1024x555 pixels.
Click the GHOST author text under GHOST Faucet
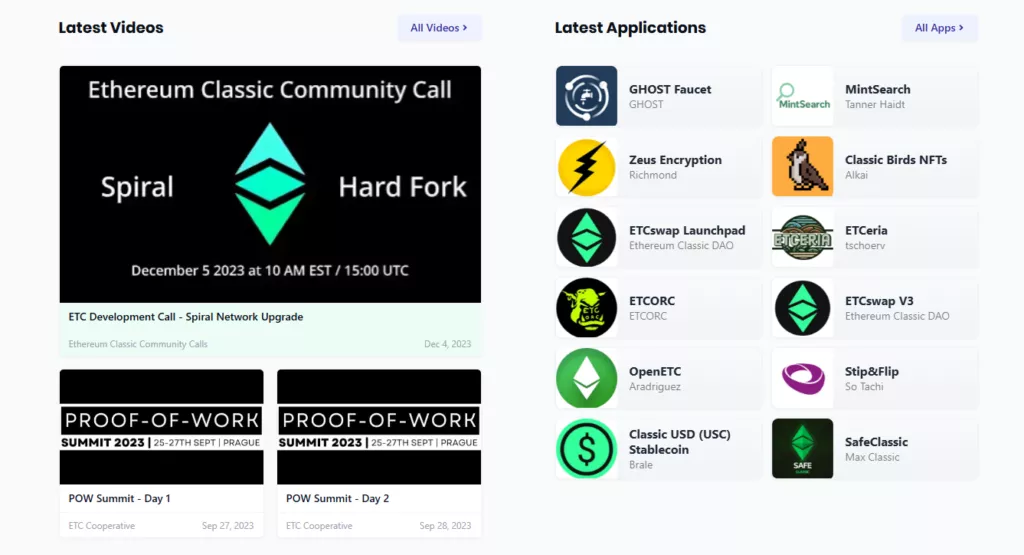point(646,104)
